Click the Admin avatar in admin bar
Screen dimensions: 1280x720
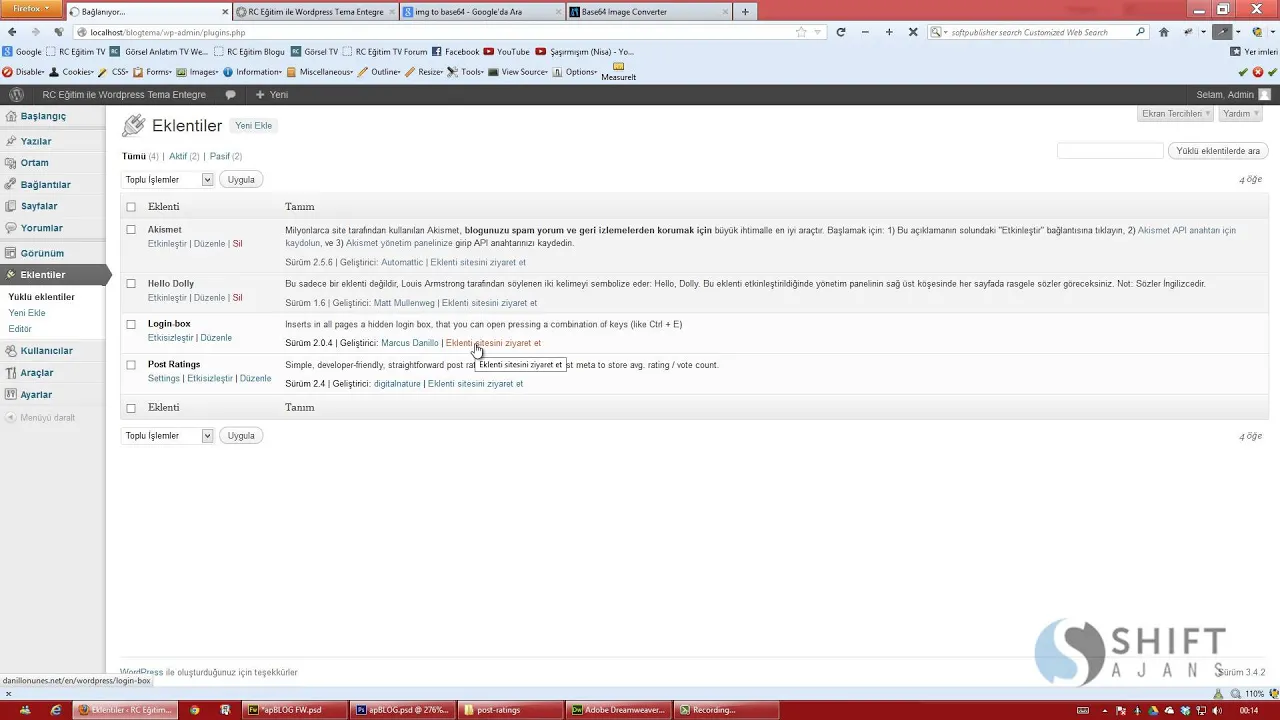pos(1265,95)
